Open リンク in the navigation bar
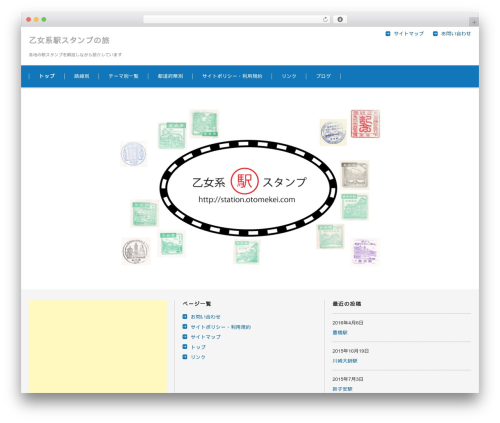Screen dimensions: 500x423 click(289, 76)
